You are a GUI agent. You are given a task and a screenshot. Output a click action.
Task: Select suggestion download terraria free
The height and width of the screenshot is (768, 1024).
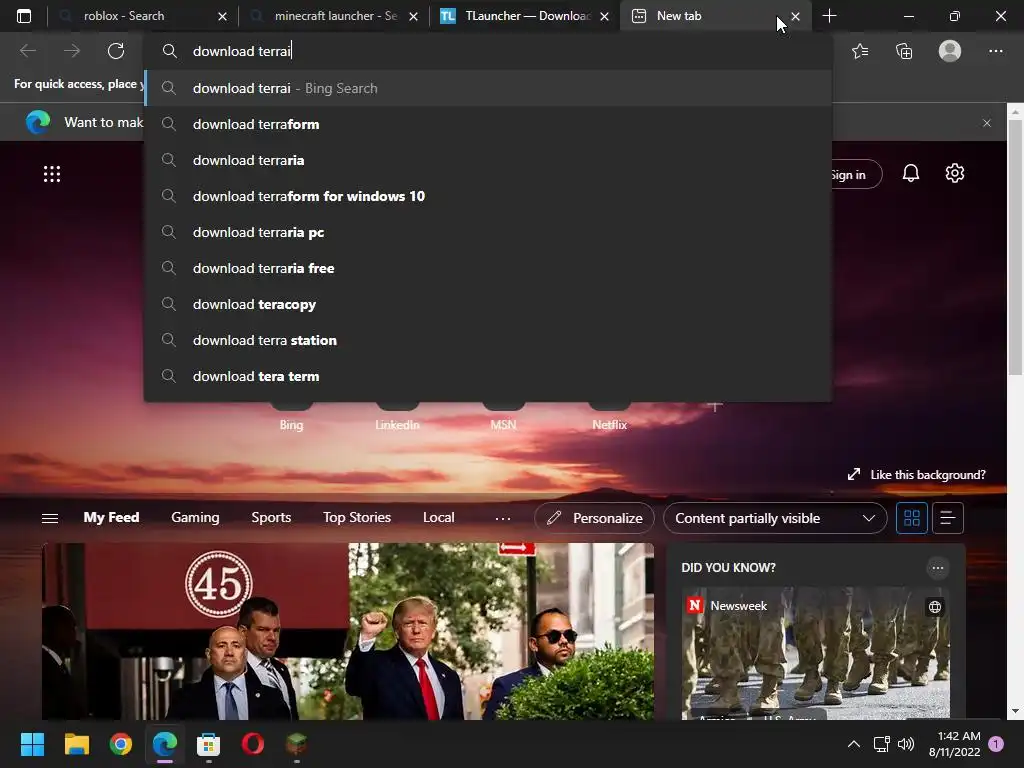pos(488,268)
